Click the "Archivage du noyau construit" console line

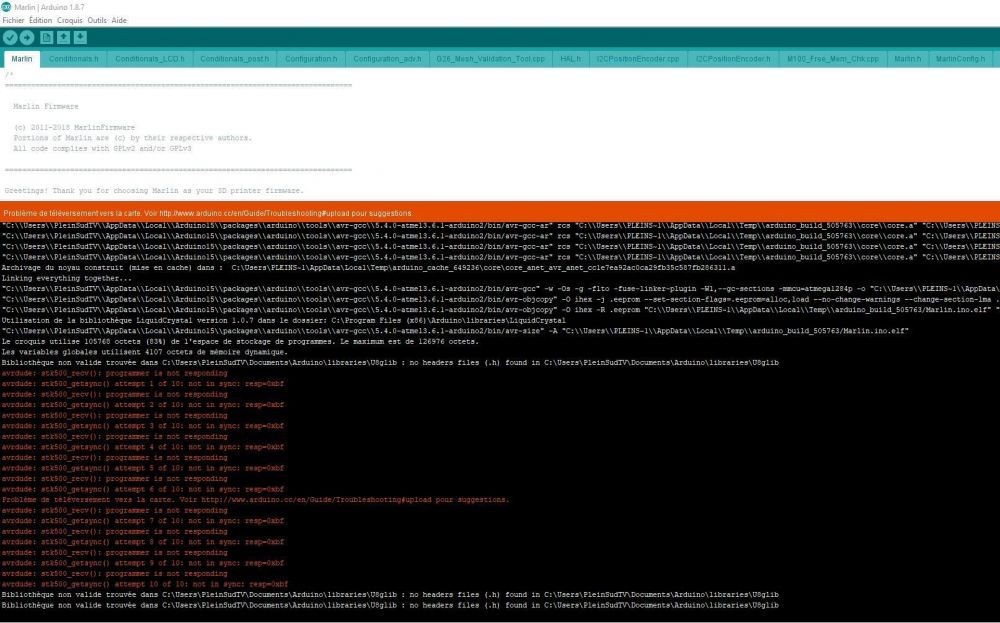coord(368,268)
